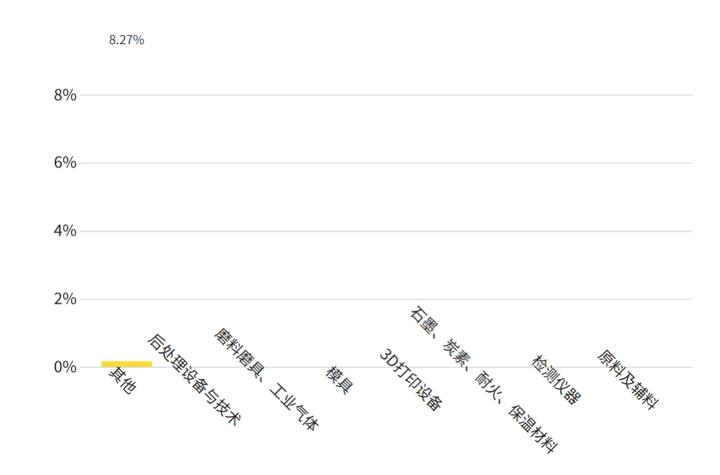The image size is (720, 475).
Task: Click the 磨料磨具、工业气体 axis label
Action: pyautogui.click(x=266, y=379)
